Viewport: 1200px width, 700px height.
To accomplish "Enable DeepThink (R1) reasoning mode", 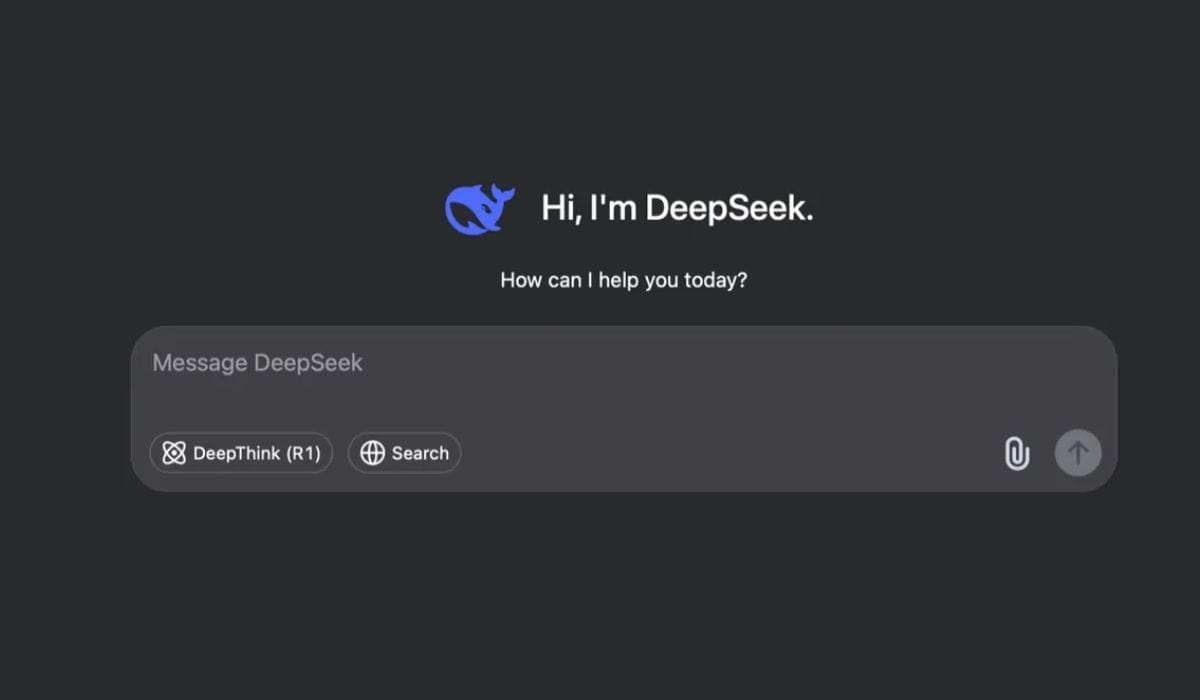I will click(x=241, y=453).
